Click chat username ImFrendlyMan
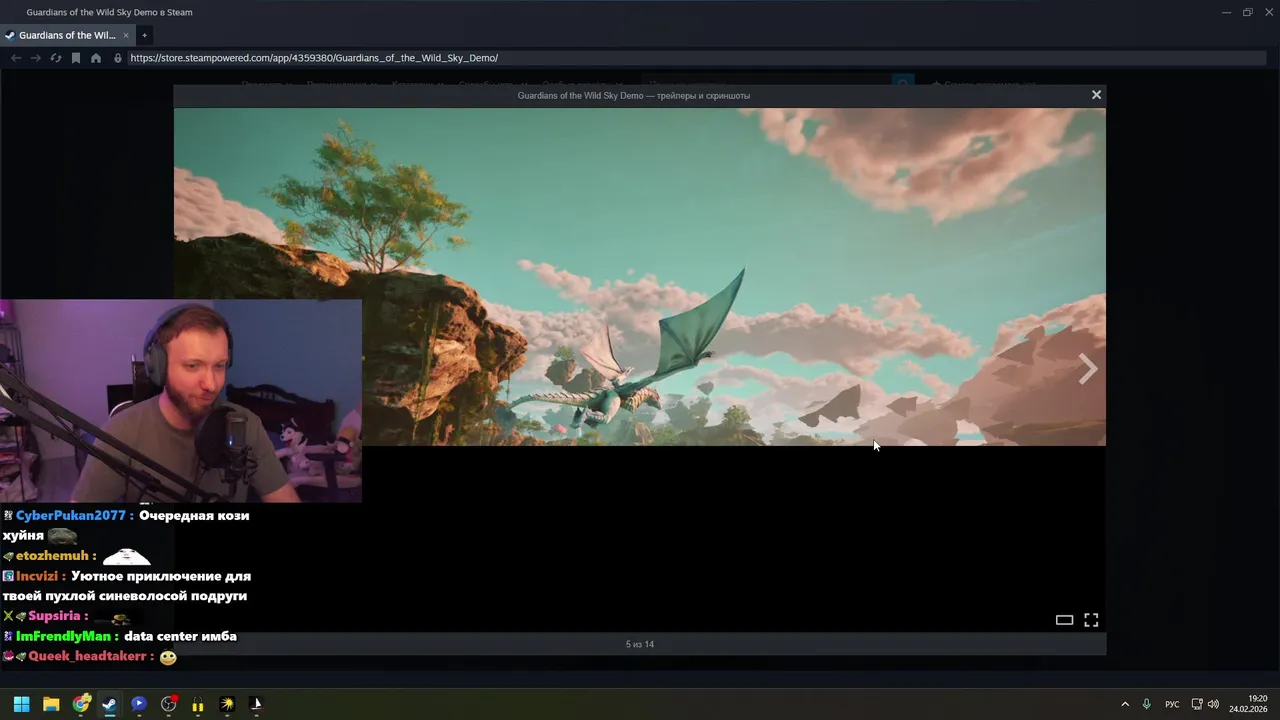Screen dimensions: 1280x720 pyautogui.click(x=63, y=636)
